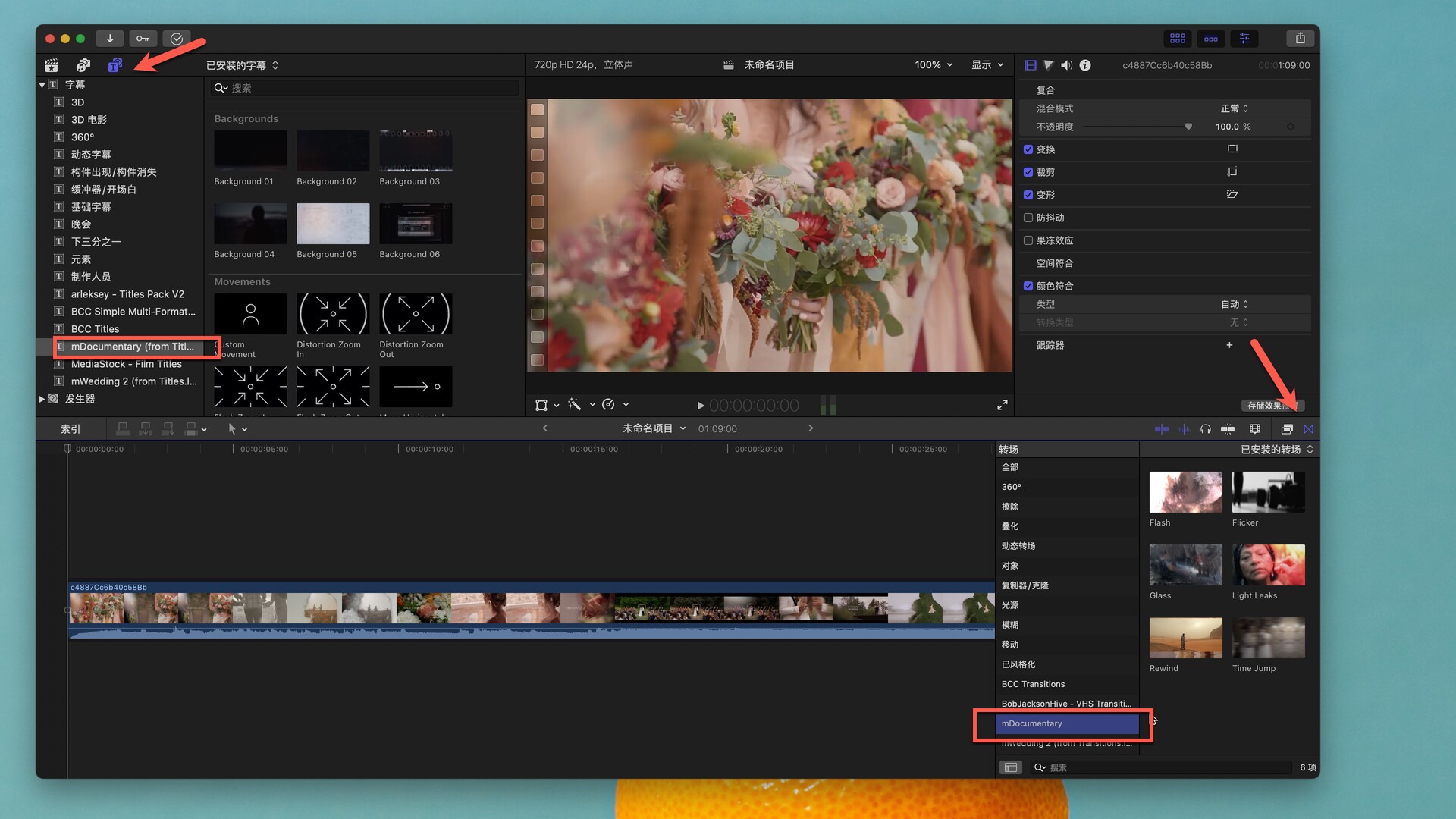The height and width of the screenshot is (819, 1456).
Task: Open the timeline 未命名项目 project dropdown
Action: 654,428
